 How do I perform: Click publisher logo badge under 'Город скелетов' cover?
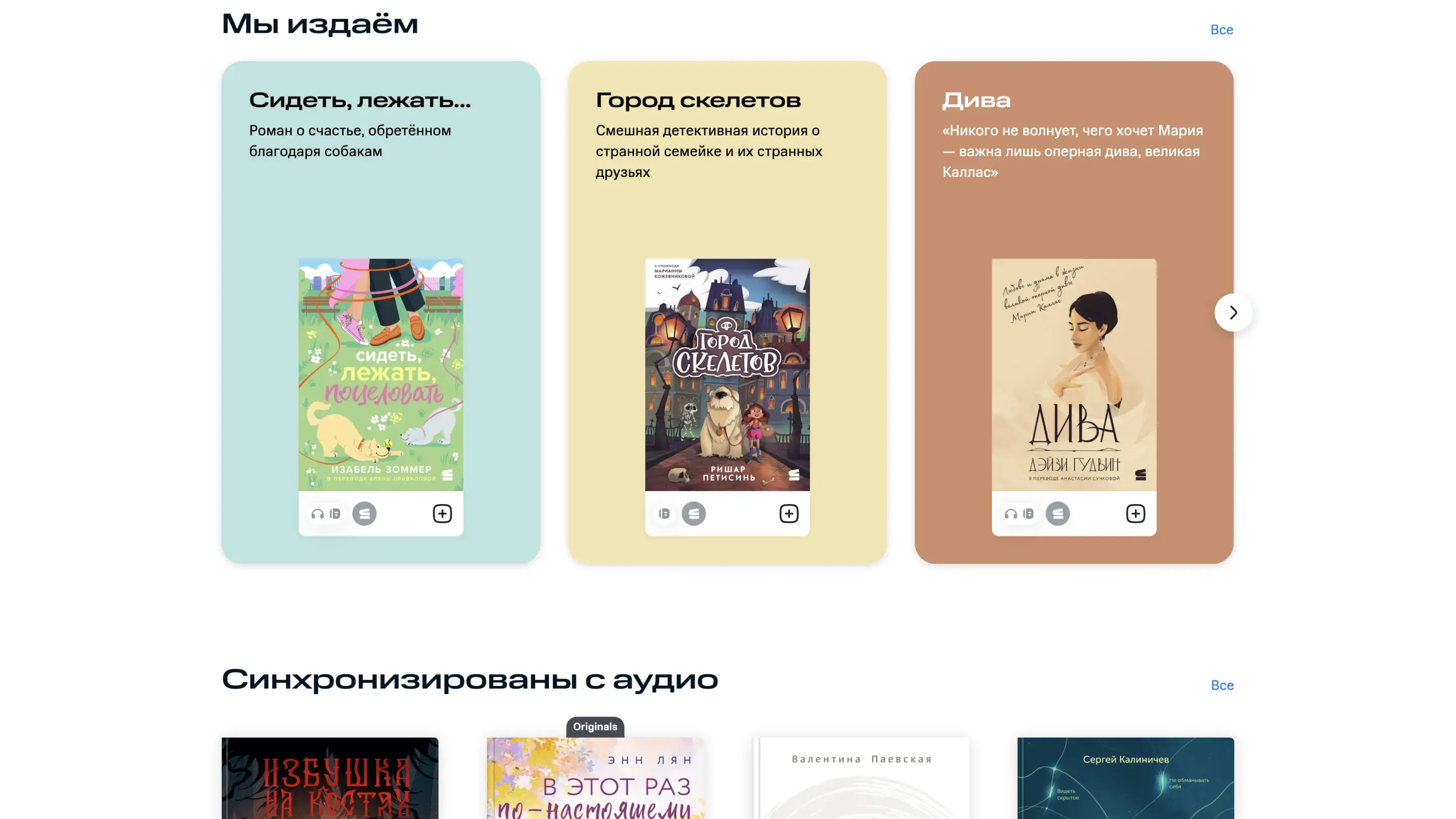coord(694,513)
